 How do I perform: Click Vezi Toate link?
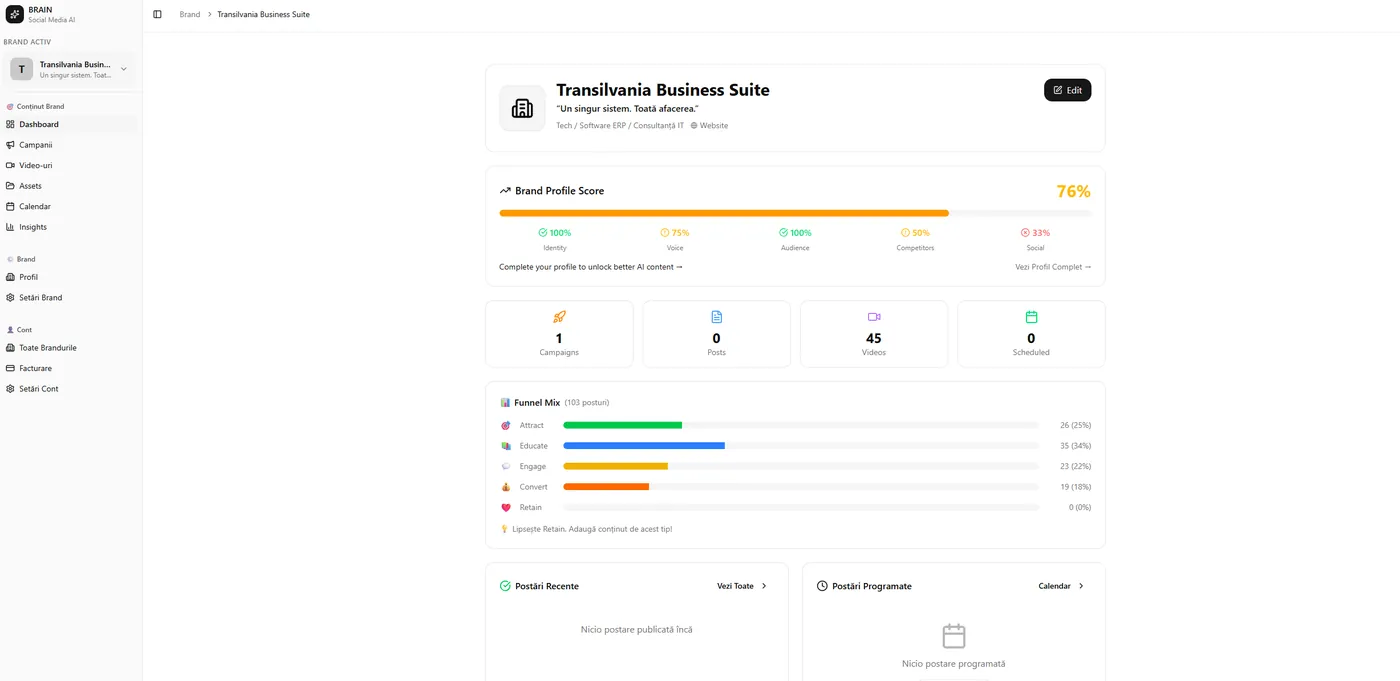[x=742, y=586]
